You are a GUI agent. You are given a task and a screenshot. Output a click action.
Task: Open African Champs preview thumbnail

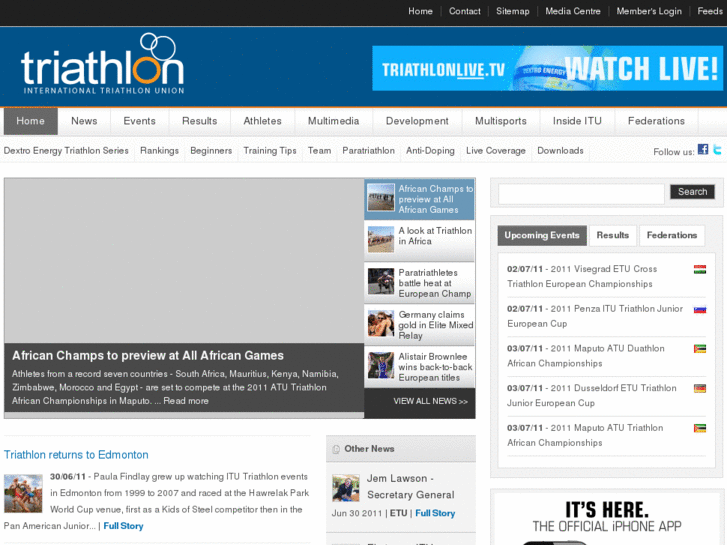pos(381,198)
